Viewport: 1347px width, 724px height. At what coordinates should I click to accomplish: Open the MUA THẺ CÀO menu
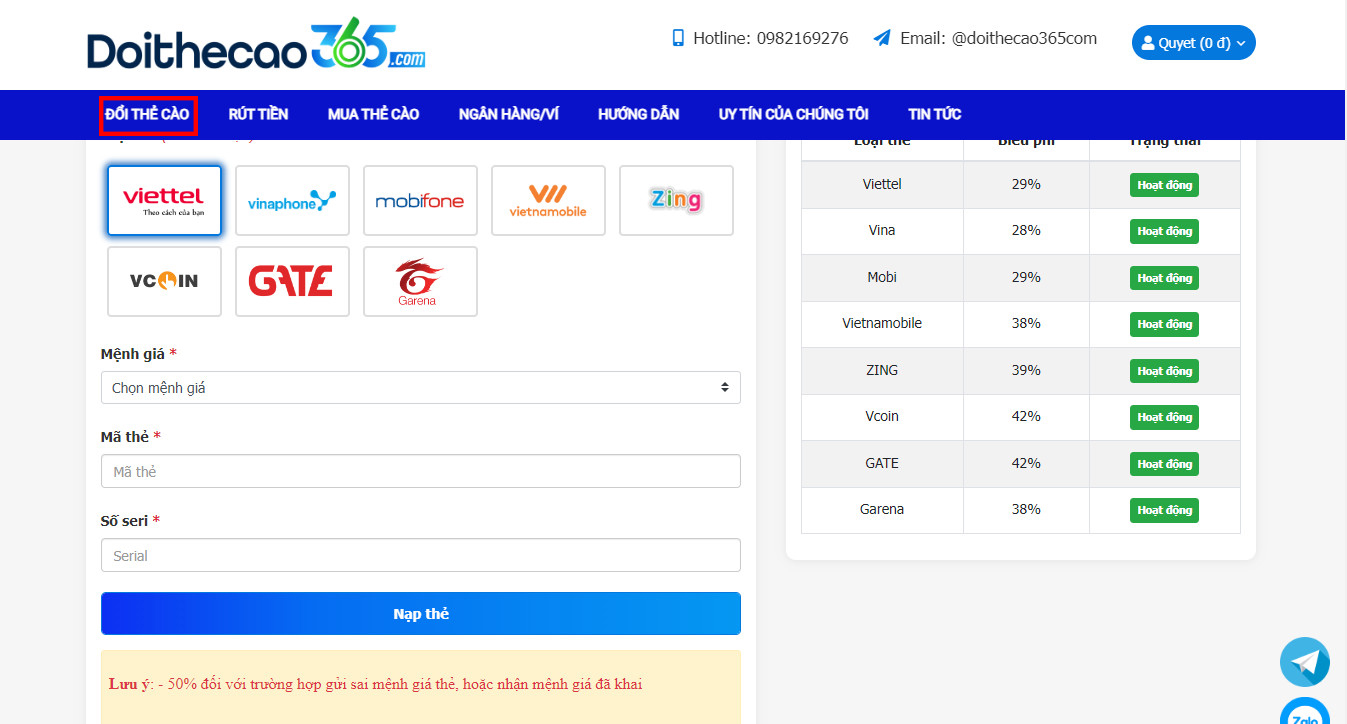click(x=373, y=114)
